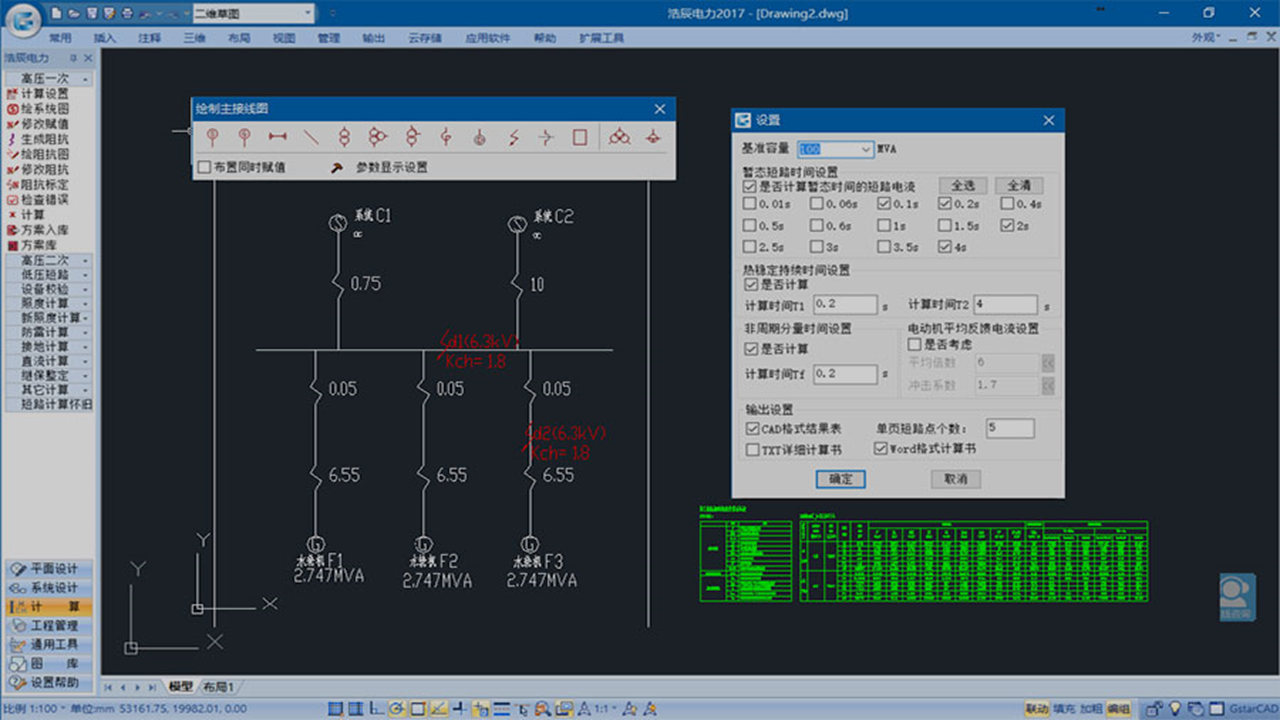Screen dimensions: 1280x720
Task: Expand the 低压短路 section
Action: [47, 274]
